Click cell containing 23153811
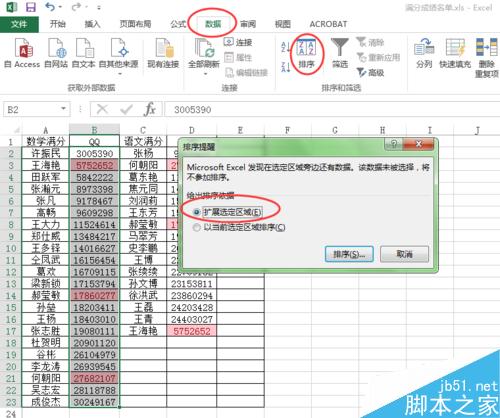Viewport: 500px width, 418px height. [192, 284]
